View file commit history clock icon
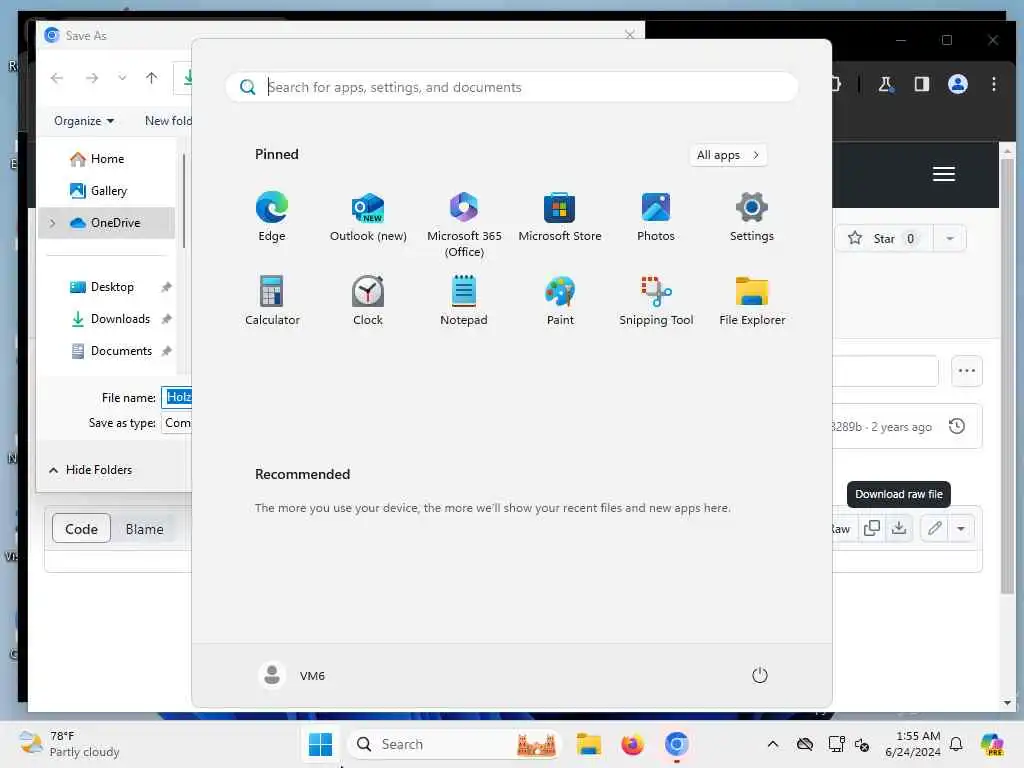1024x768 pixels. (957, 426)
